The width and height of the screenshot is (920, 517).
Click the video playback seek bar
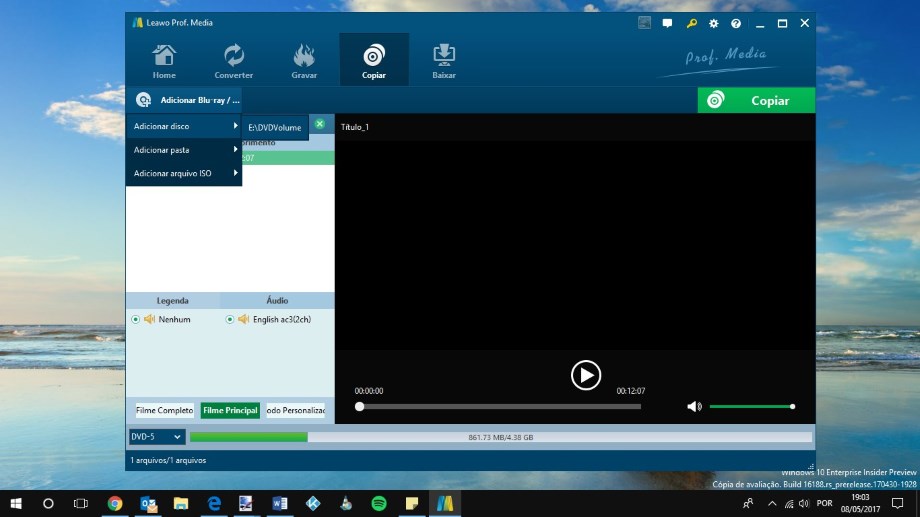(x=500, y=406)
